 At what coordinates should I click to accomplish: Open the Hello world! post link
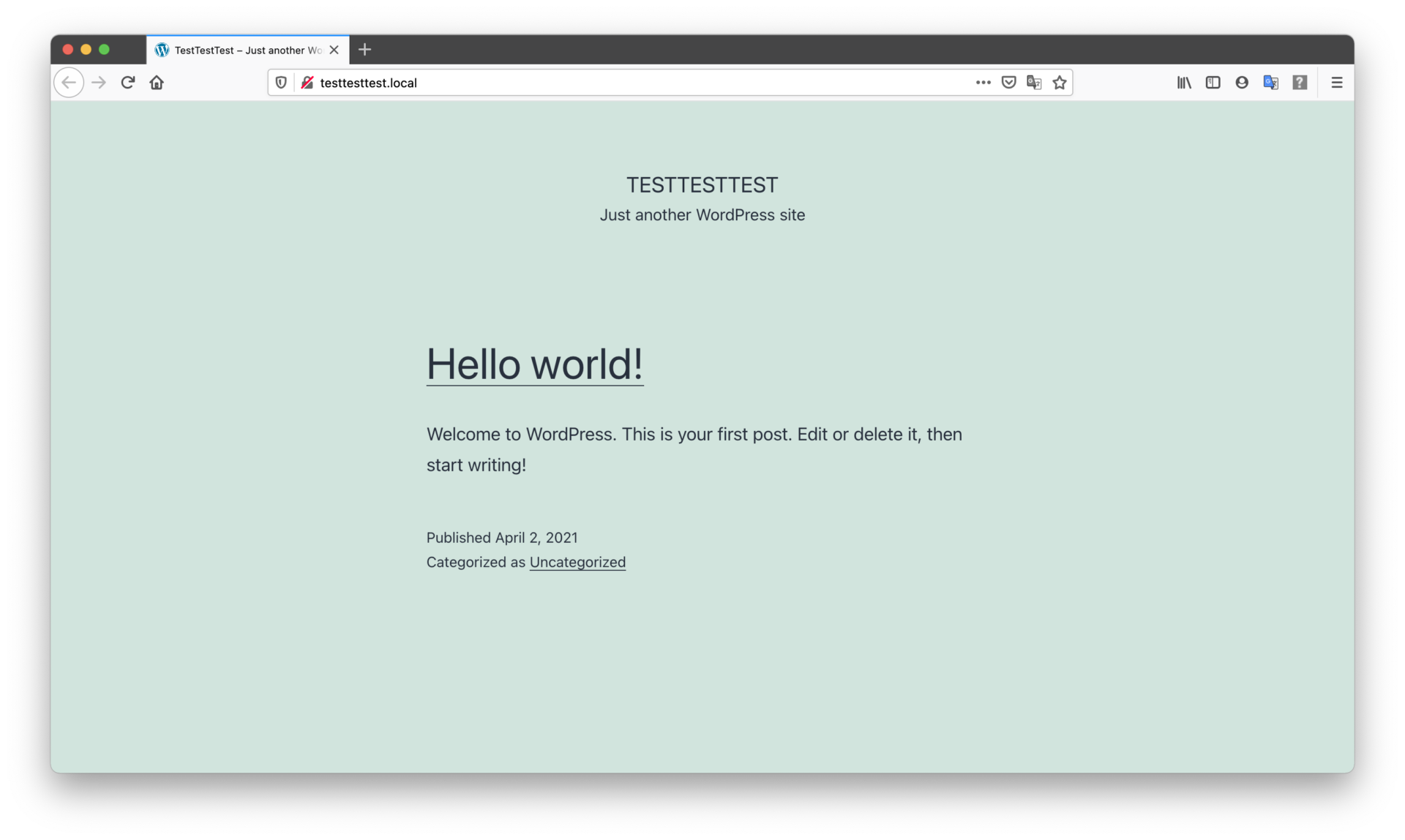535,364
